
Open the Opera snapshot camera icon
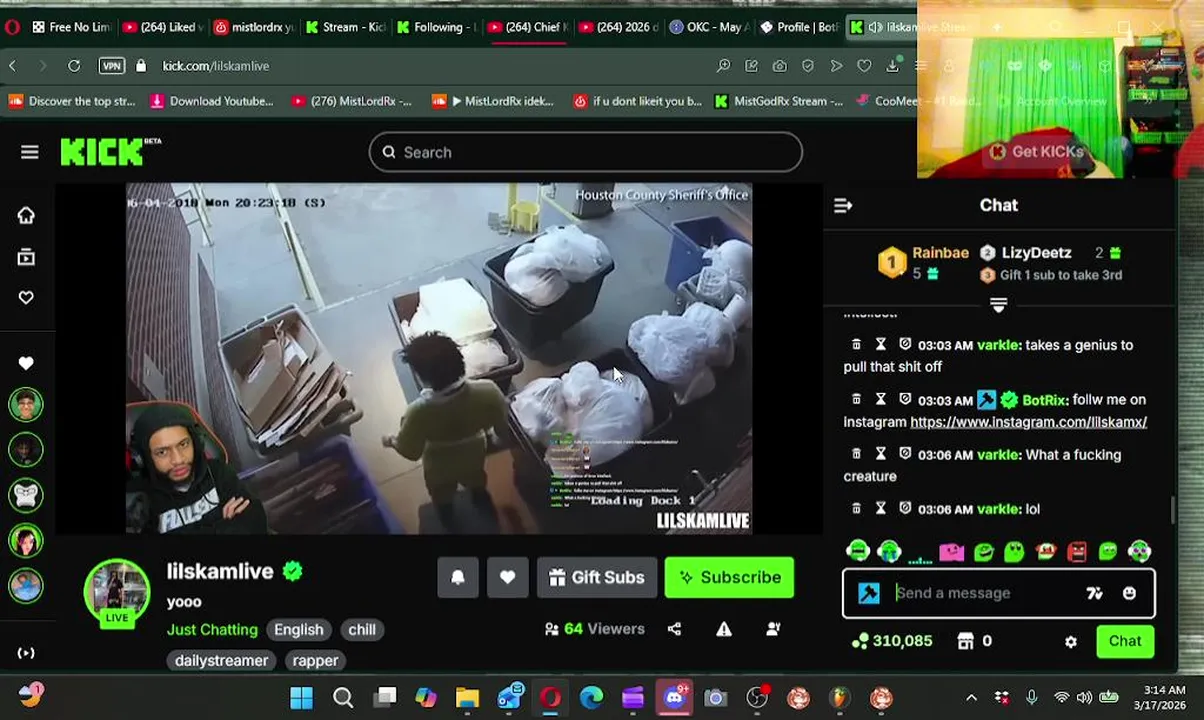[x=779, y=66]
